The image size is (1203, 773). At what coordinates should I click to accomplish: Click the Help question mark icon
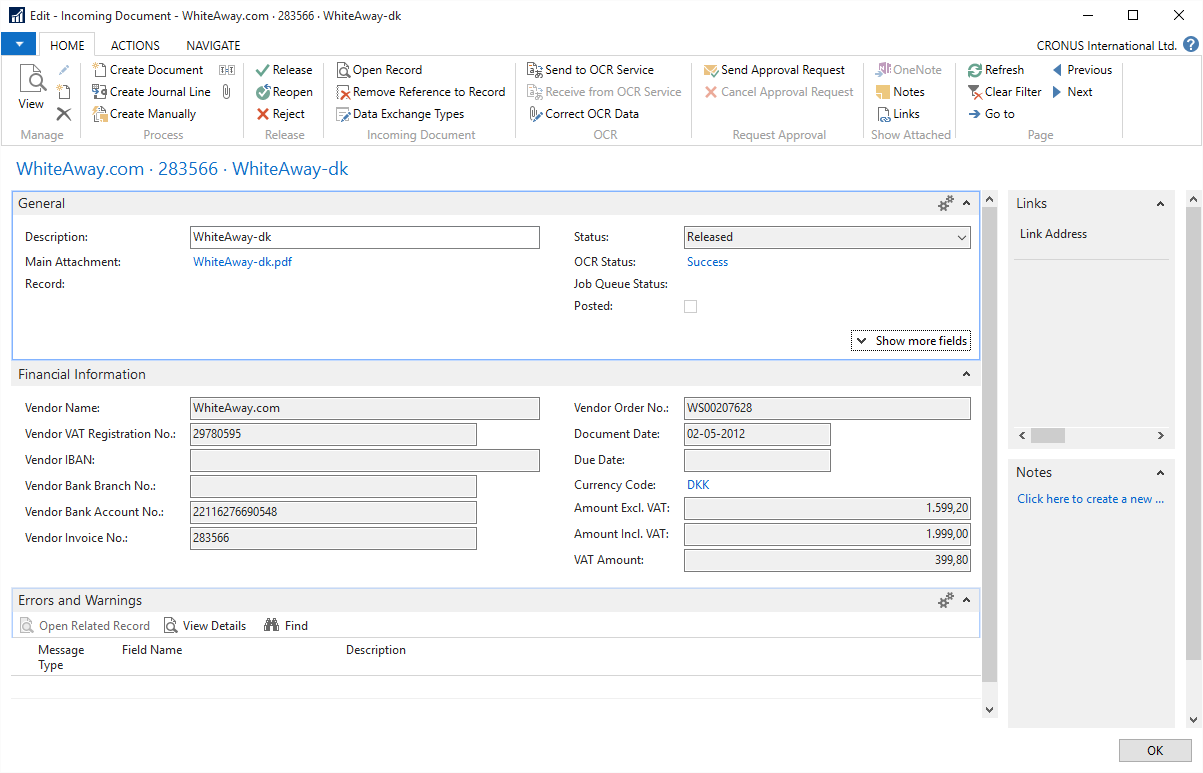[1190, 45]
